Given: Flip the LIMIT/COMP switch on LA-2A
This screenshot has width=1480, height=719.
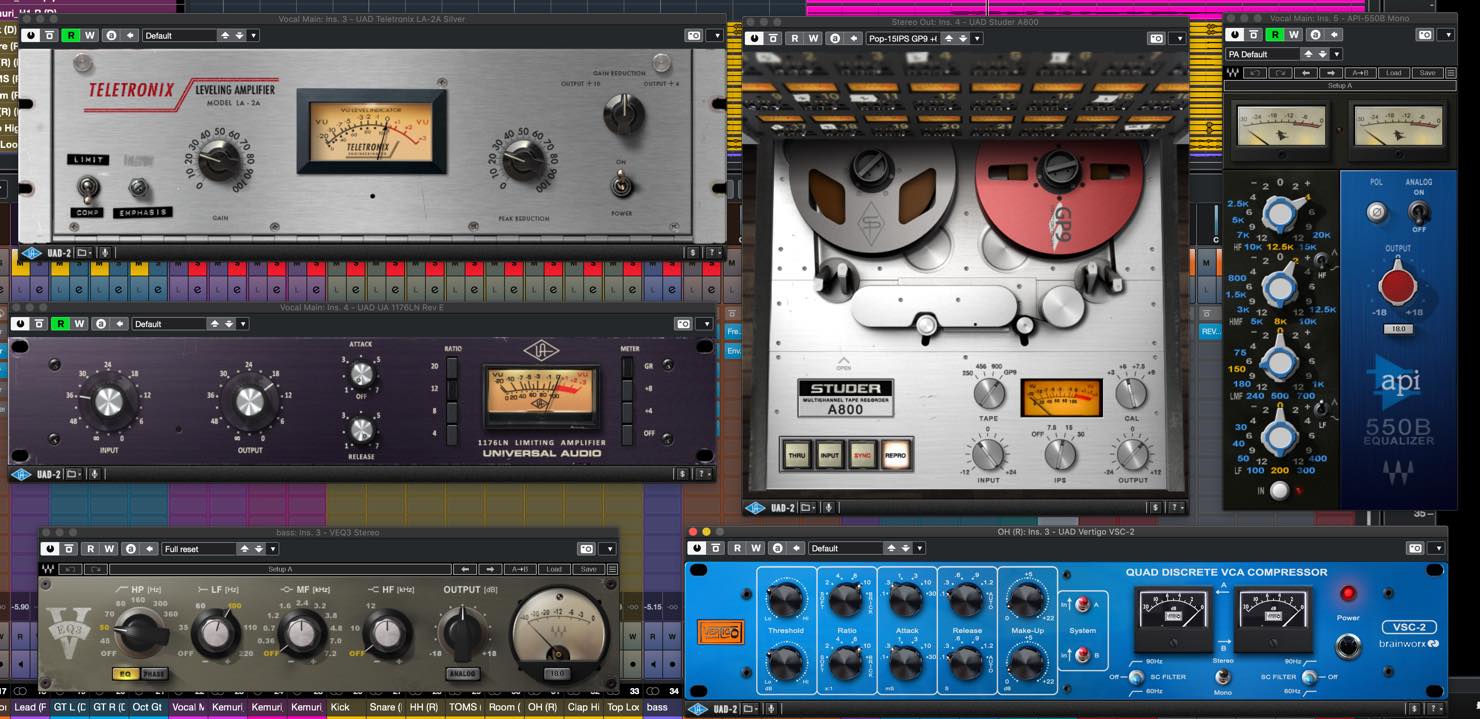Looking at the screenshot, I should point(89,188).
